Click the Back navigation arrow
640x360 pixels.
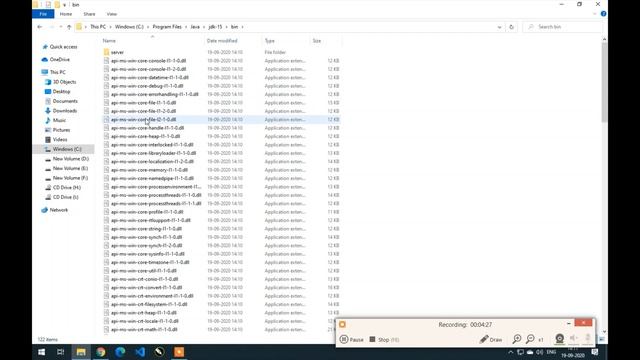pos(40,27)
